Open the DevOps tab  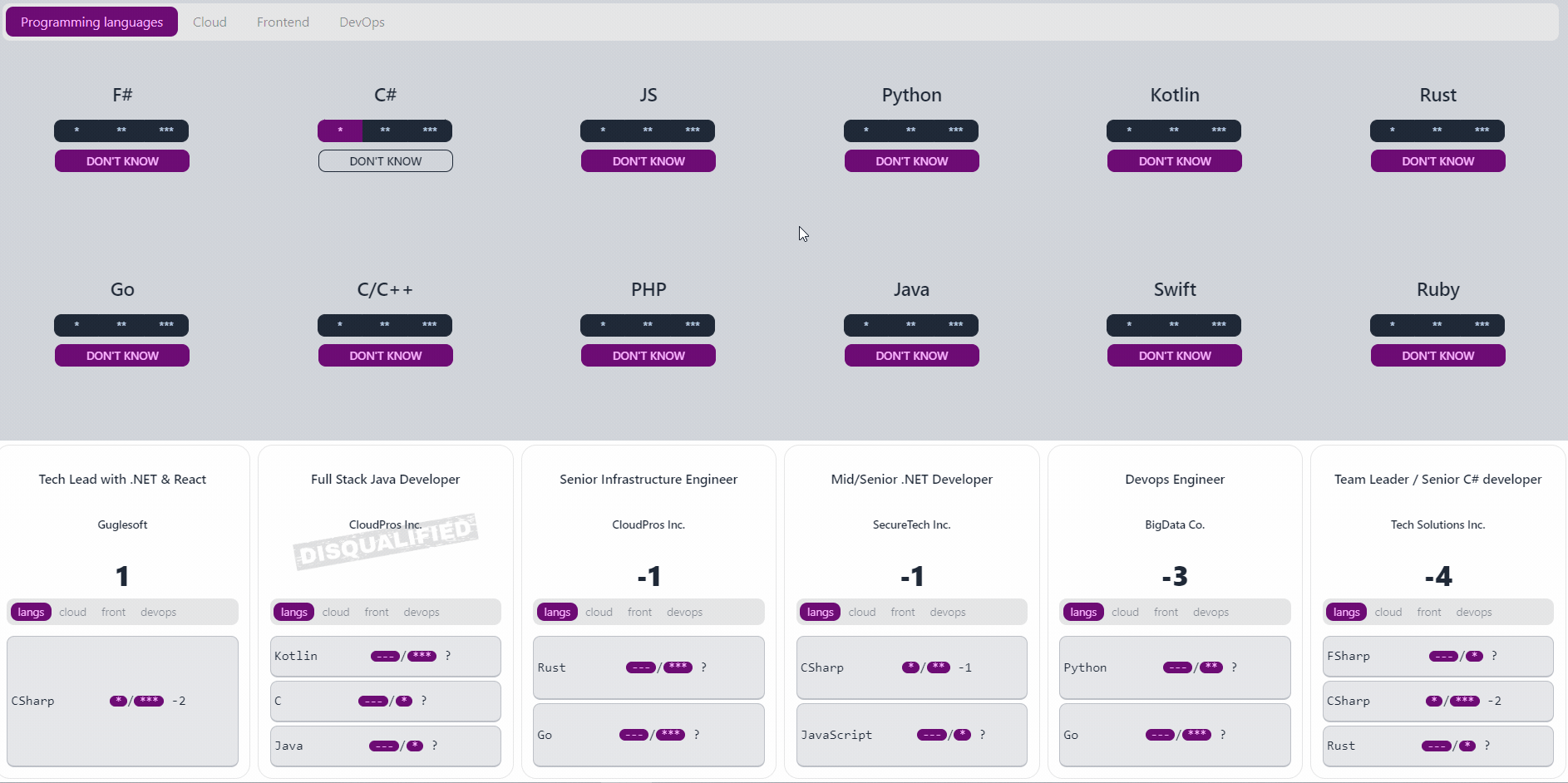click(362, 22)
